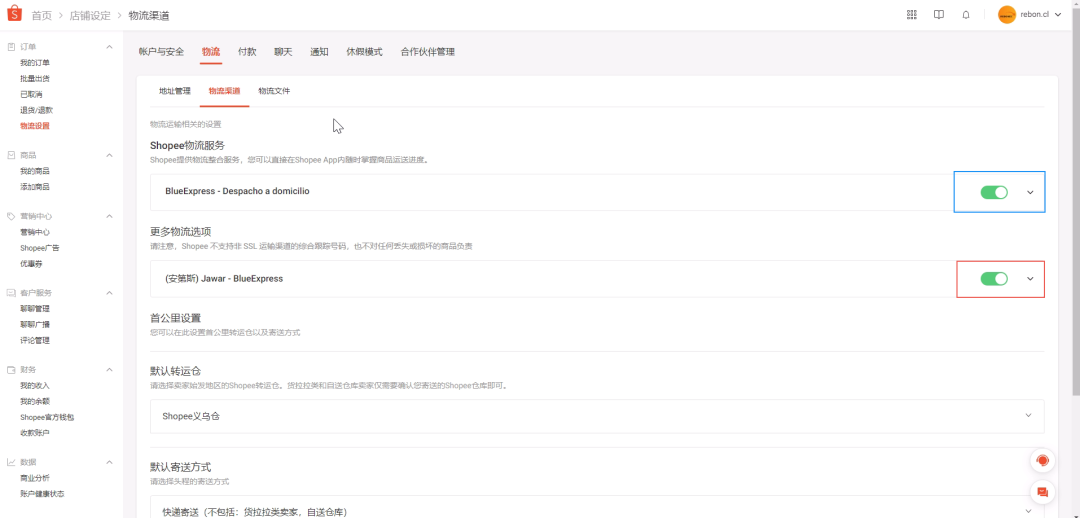This screenshot has width=1080, height=518.
Task: Open the red floating support bubble
Action: click(x=1042, y=461)
